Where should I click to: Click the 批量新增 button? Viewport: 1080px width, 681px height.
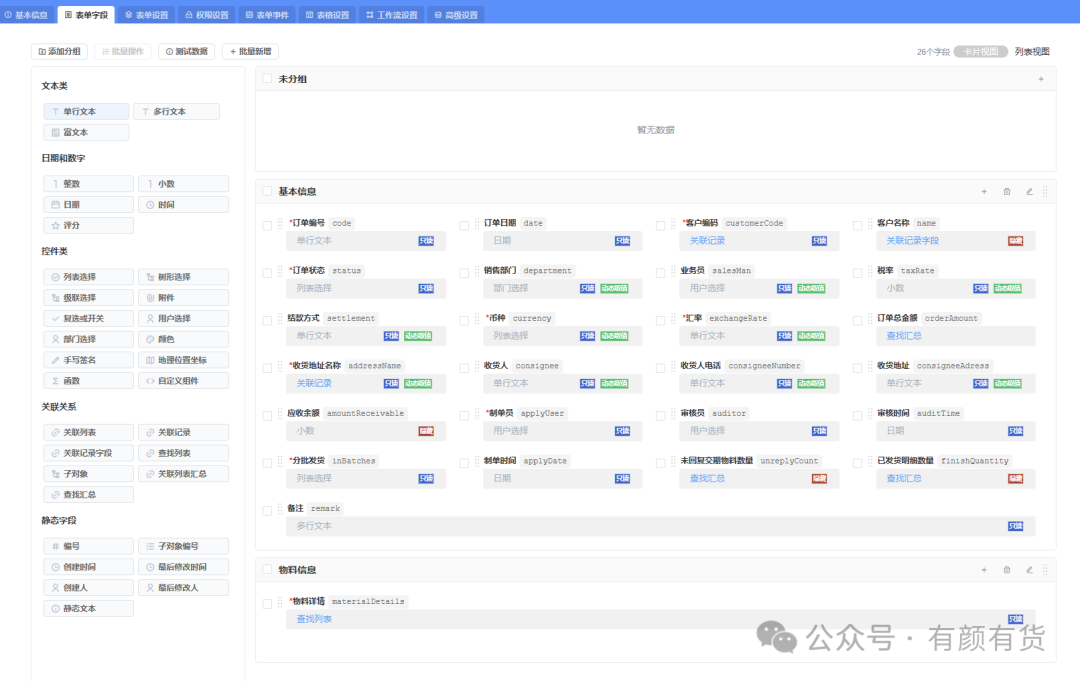(x=251, y=52)
